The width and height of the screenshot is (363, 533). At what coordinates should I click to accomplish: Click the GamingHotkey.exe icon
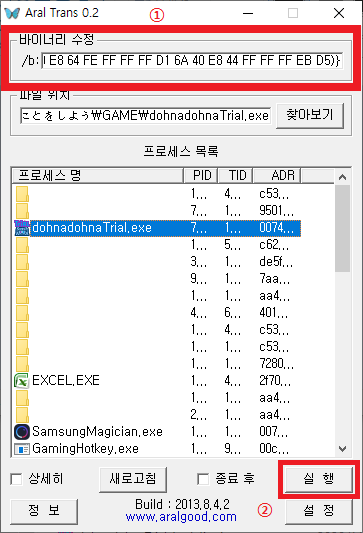(x=22, y=449)
